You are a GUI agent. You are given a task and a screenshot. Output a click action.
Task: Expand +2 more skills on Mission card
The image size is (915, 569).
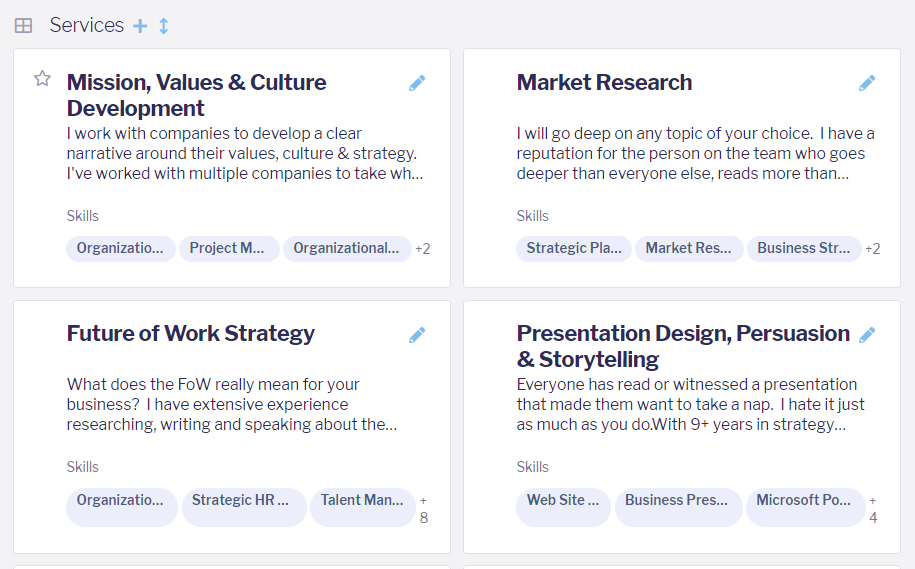[x=423, y=249]
